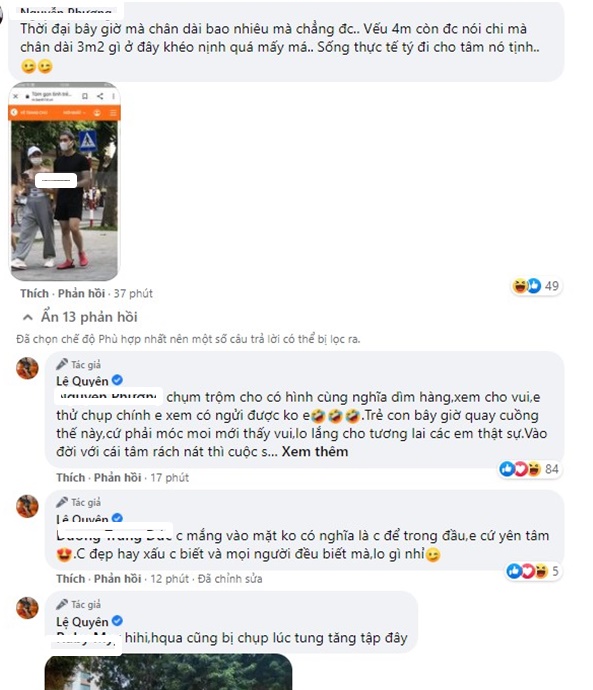Screen dimensions: 593x690
Task: Click Lê Quyên's avatar on third reply
Action: click(27, 608)
